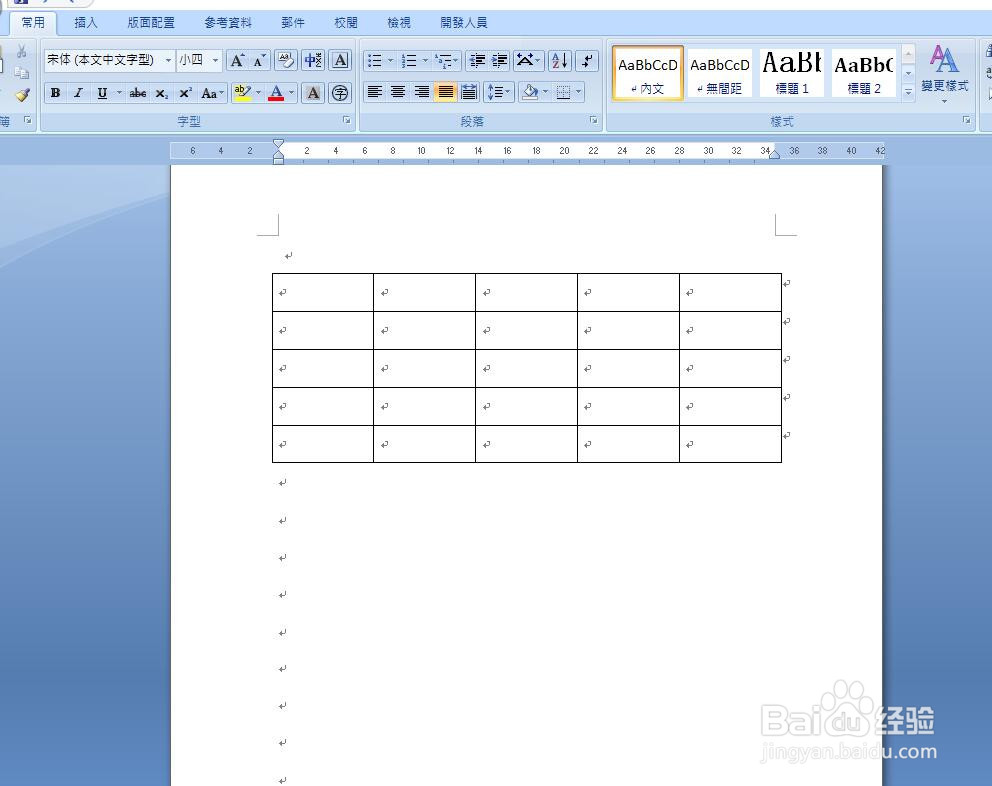Toggle Underline formatting
The image size is (992, 786).
[x=102, y=94]
